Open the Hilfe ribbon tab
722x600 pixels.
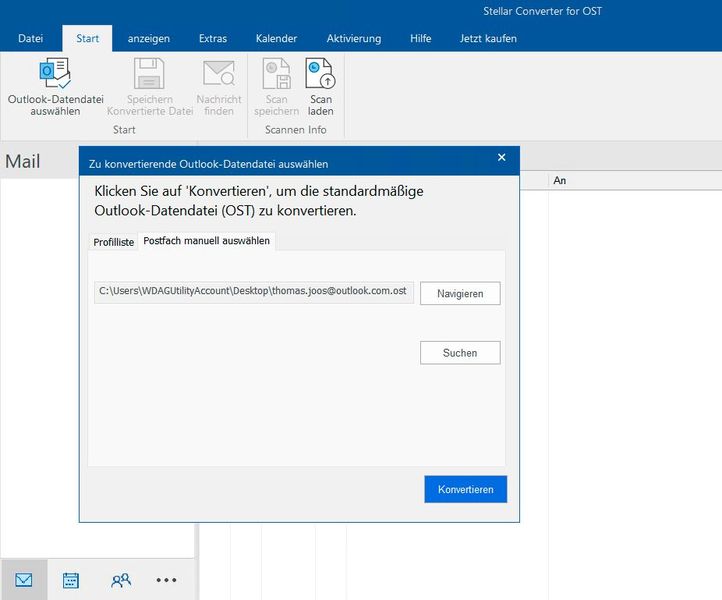[420, 38]
